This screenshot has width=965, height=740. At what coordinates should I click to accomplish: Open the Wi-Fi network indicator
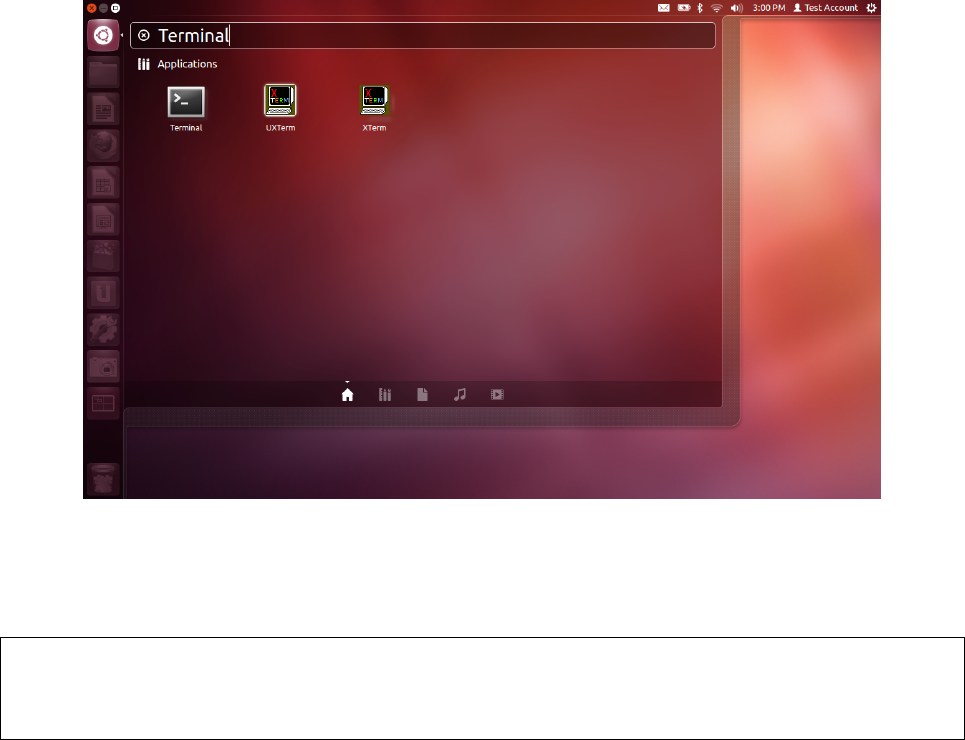click(x=716, y=8)
